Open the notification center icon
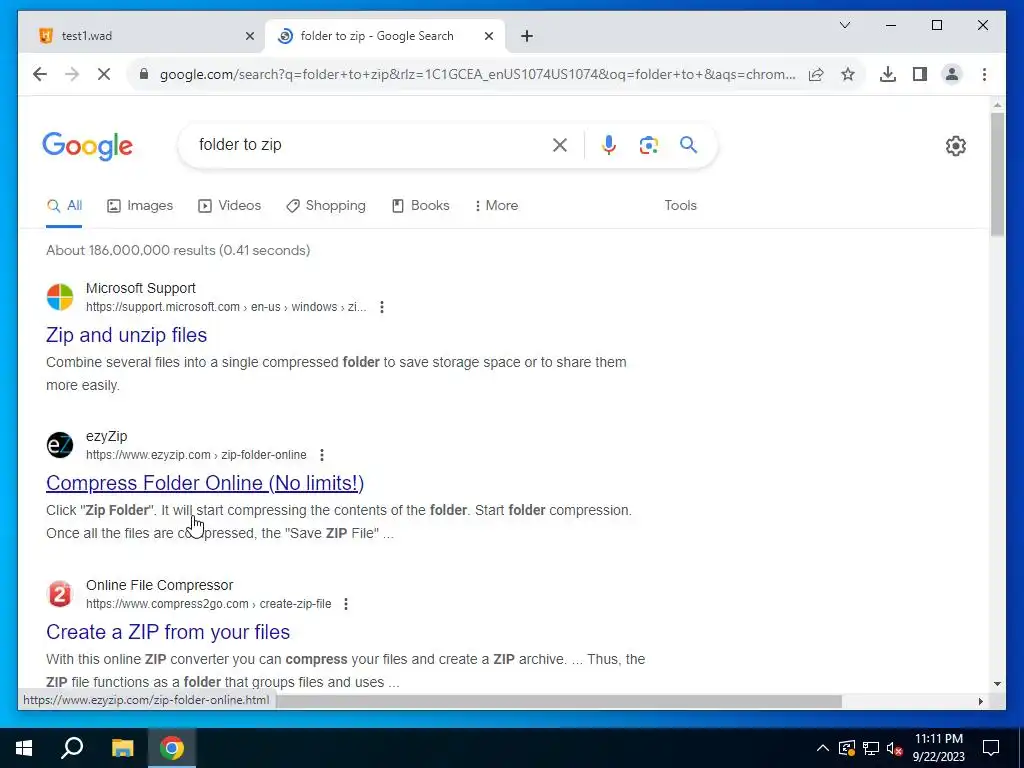Viewport: 1024px width, 768px height. [x=991, y=748]
